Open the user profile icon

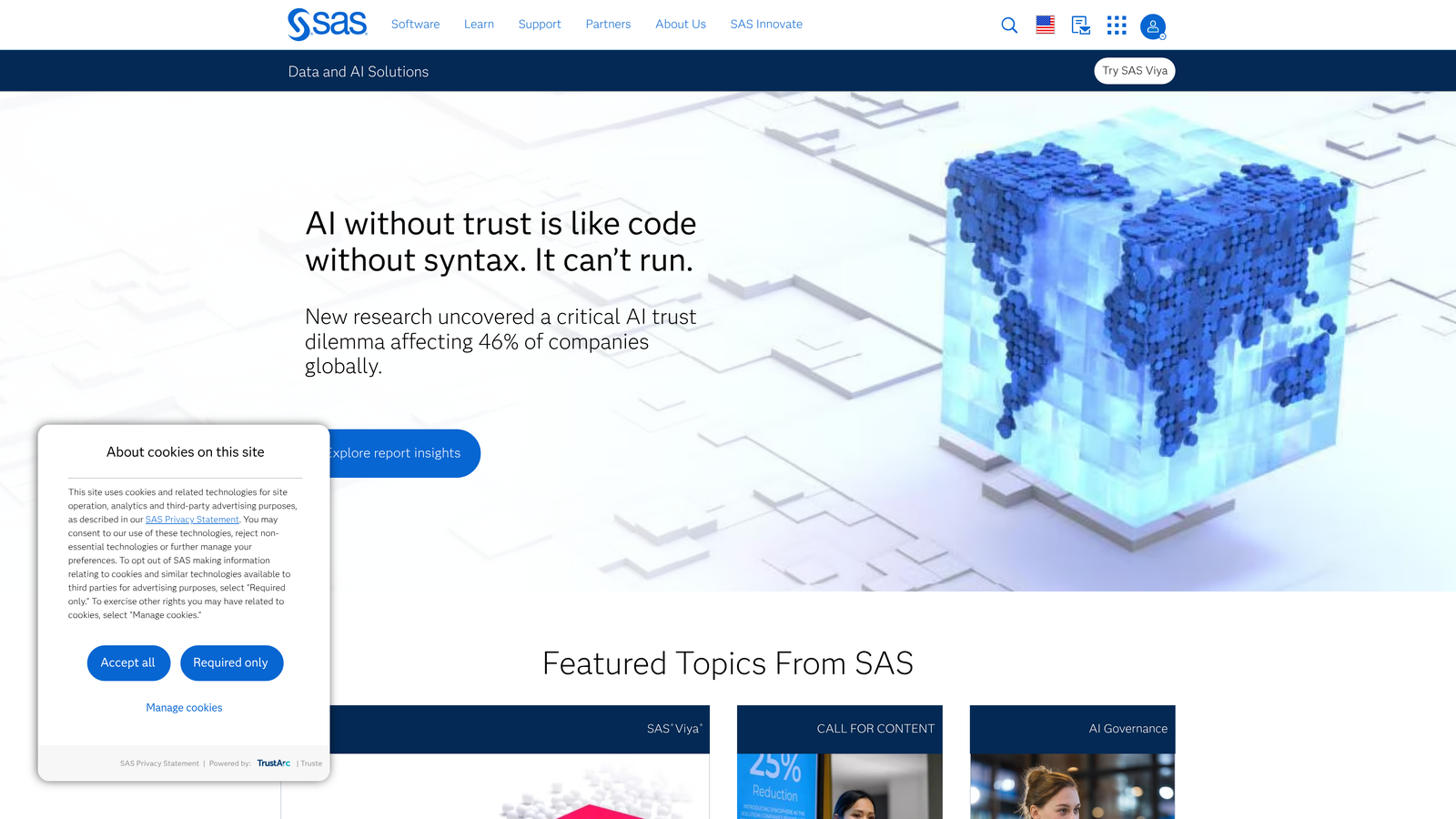pyautogui.click(x=1153, y=26)
